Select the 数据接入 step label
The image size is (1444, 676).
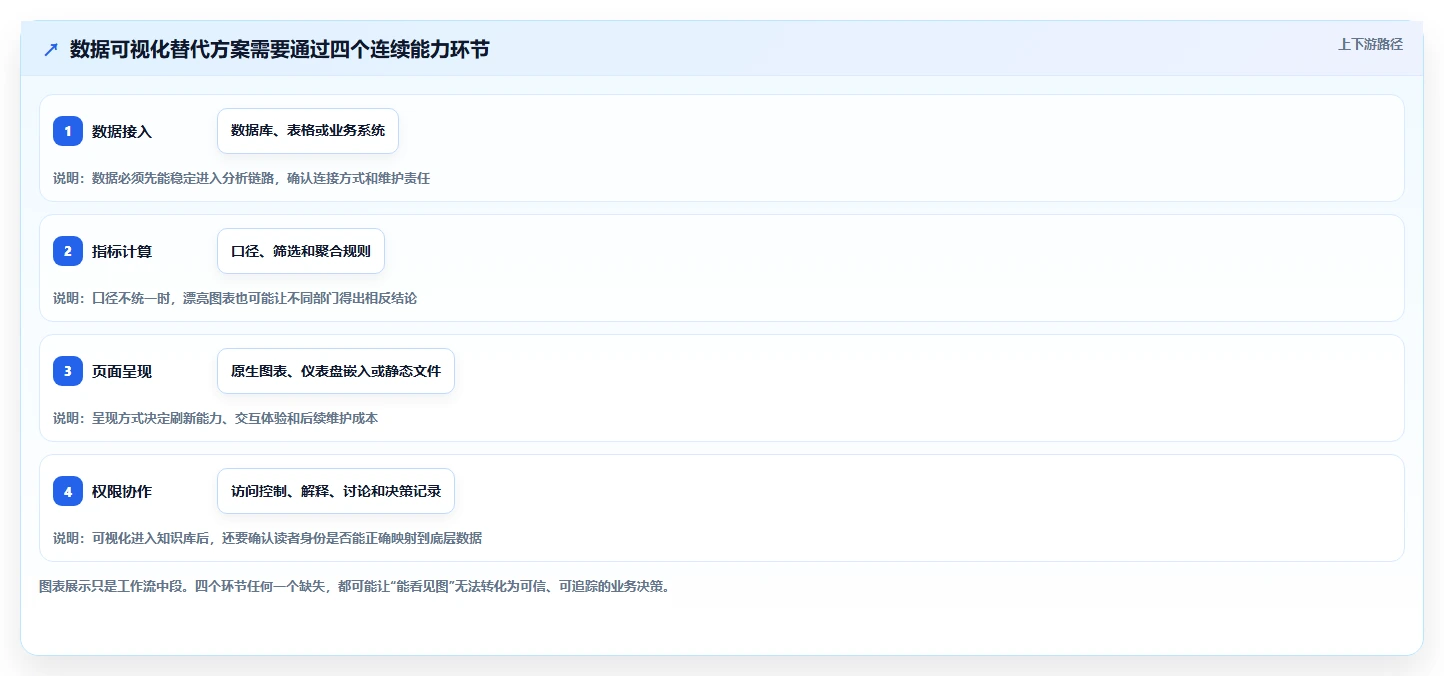pos(122,131)
